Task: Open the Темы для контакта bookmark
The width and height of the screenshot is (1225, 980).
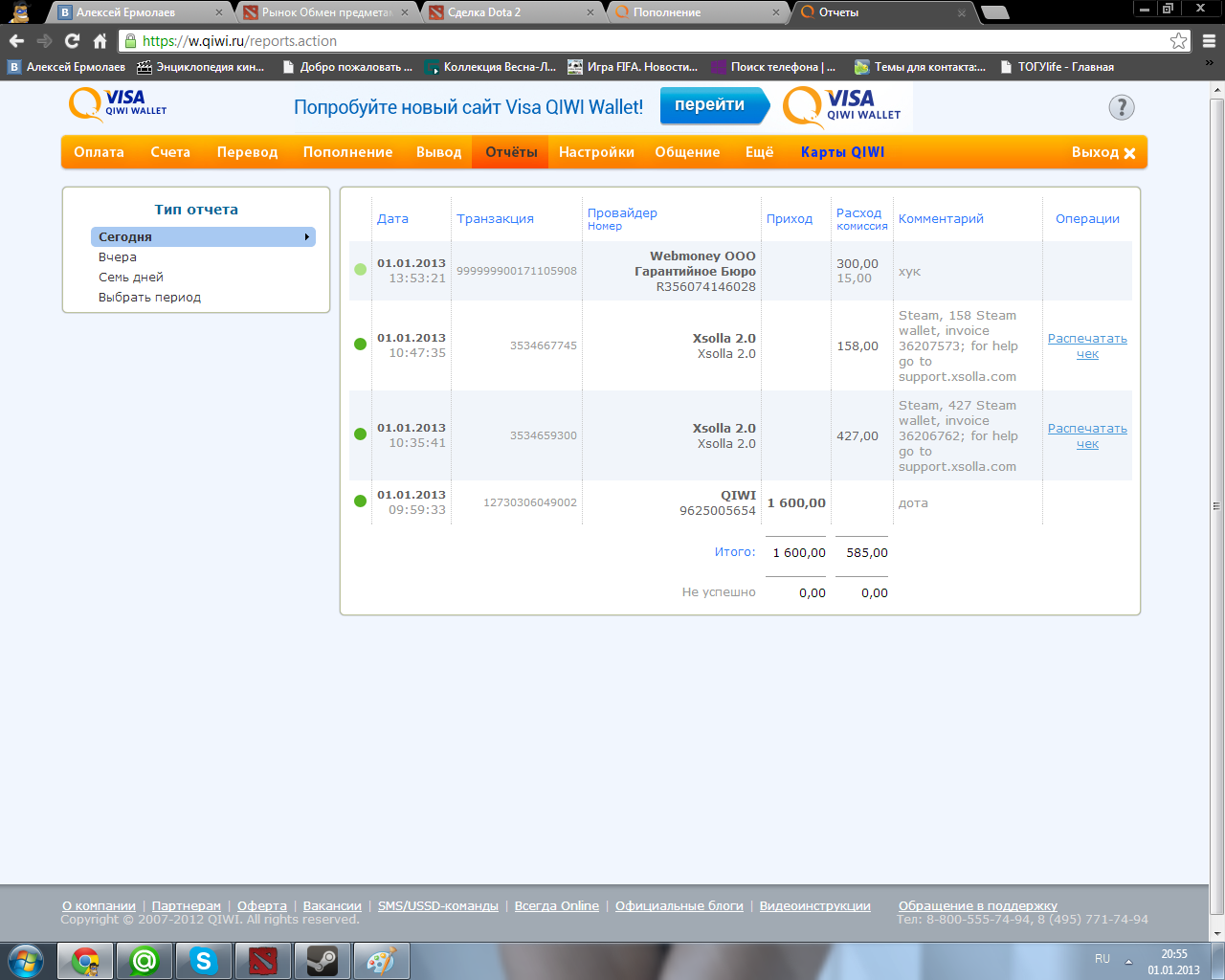Action: [921, 67]
